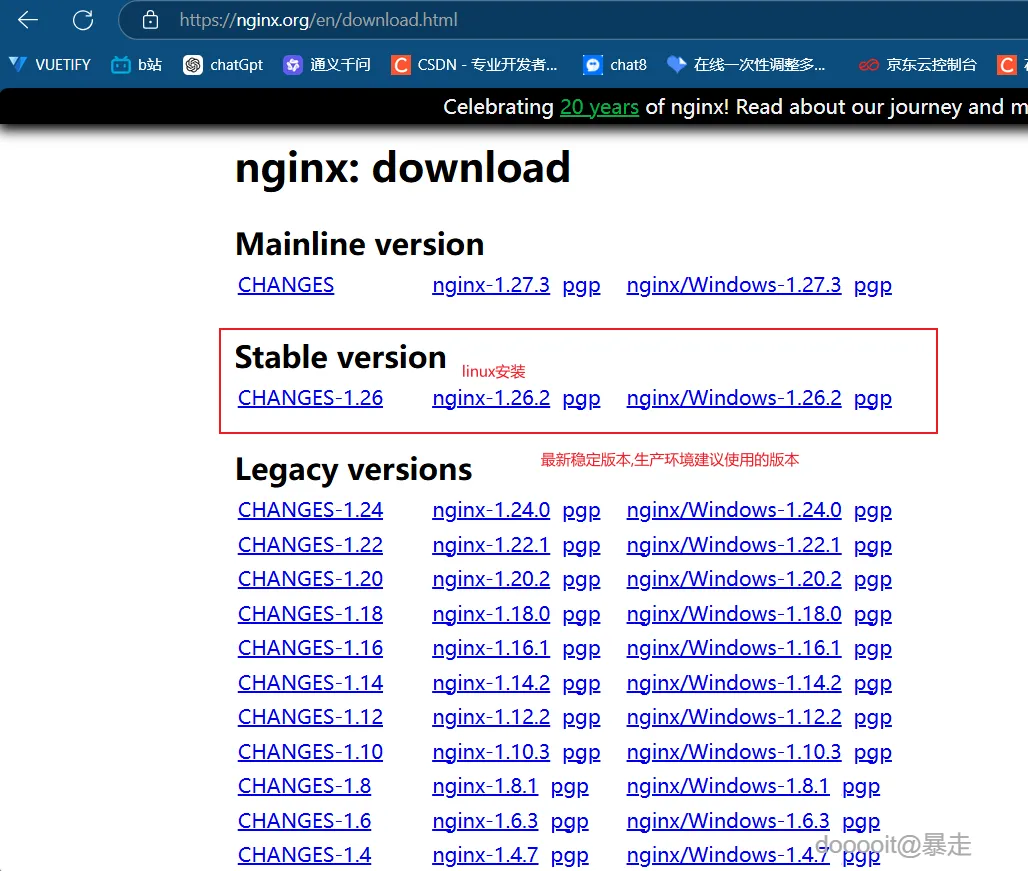Open CHANGES-1.22 link

310,545
